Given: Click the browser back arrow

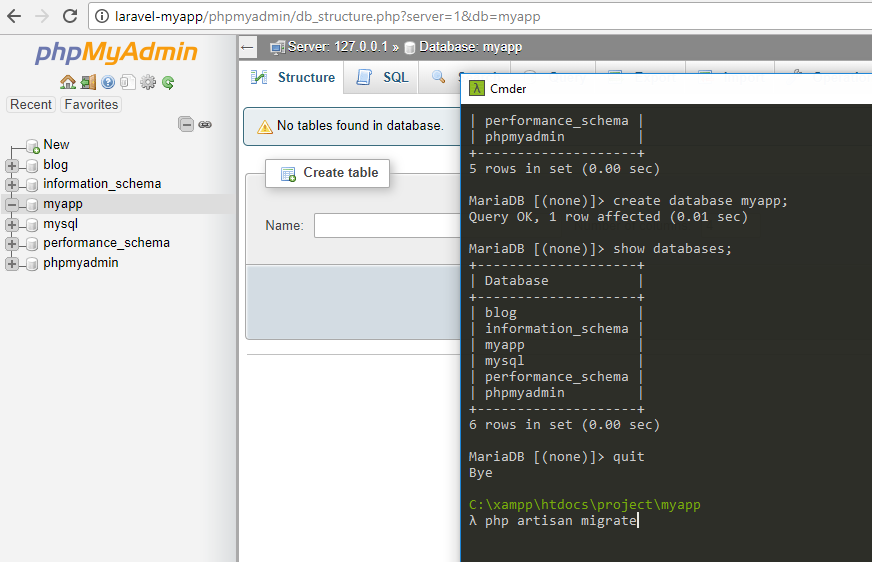Looking at the screenshot, I should tap(14, 16).
